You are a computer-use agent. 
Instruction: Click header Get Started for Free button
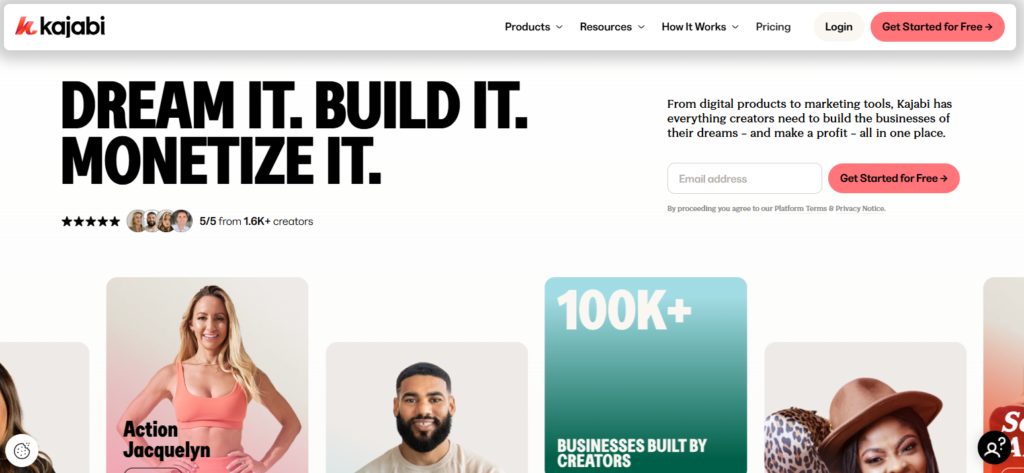937,27
